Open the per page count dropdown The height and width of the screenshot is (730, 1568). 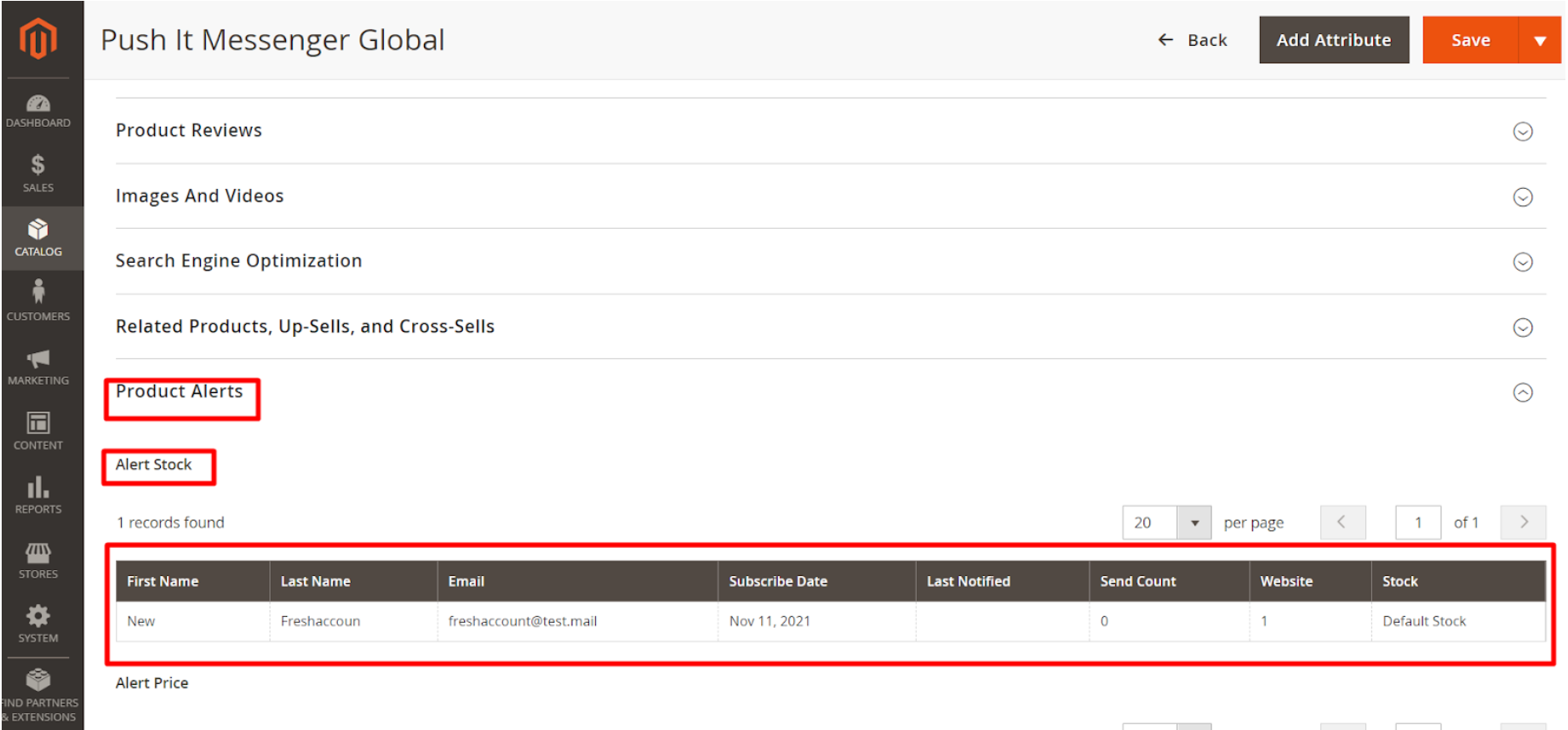[x=1194, y=522]
